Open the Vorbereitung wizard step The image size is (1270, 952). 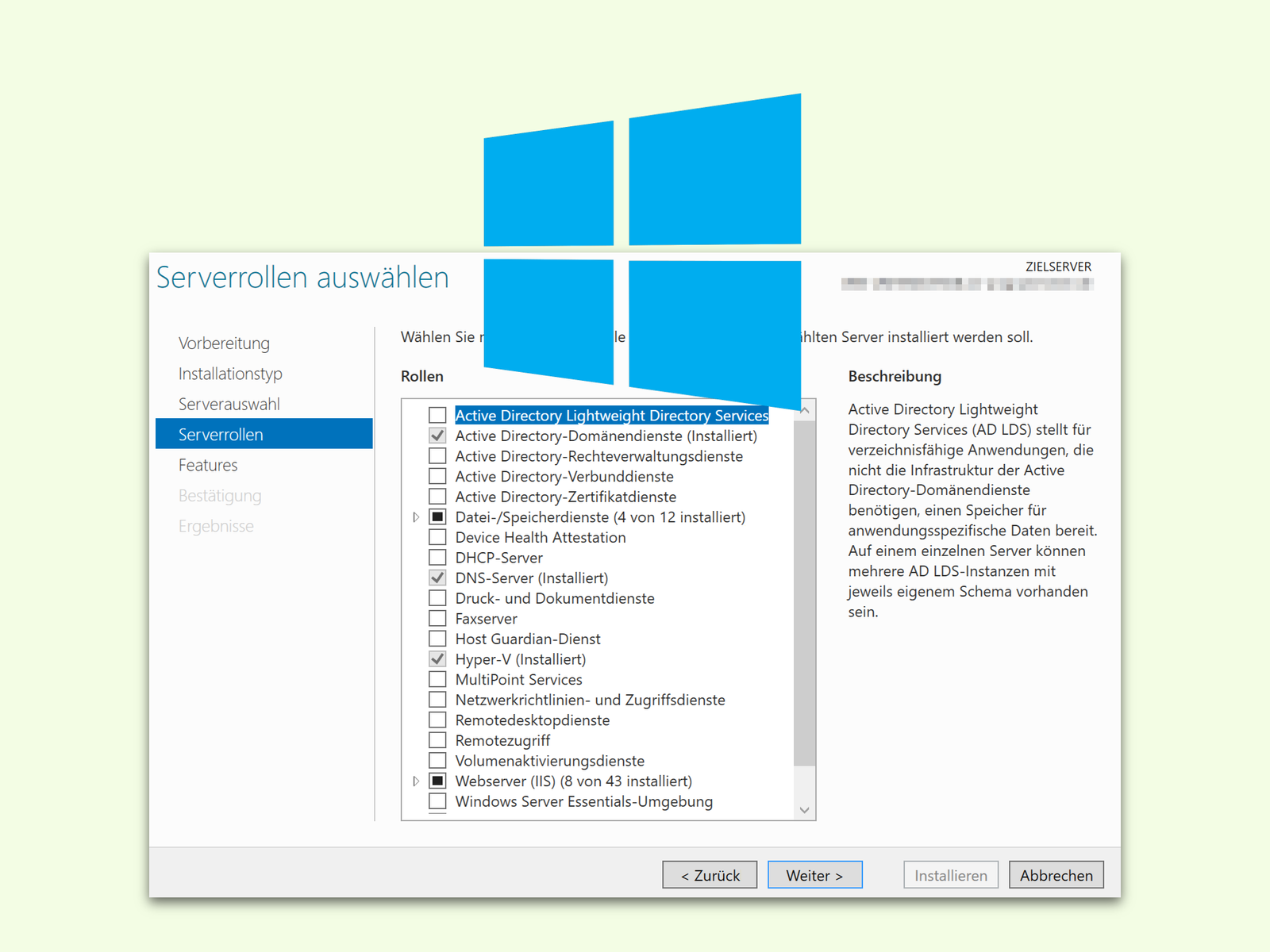(224, 344)
